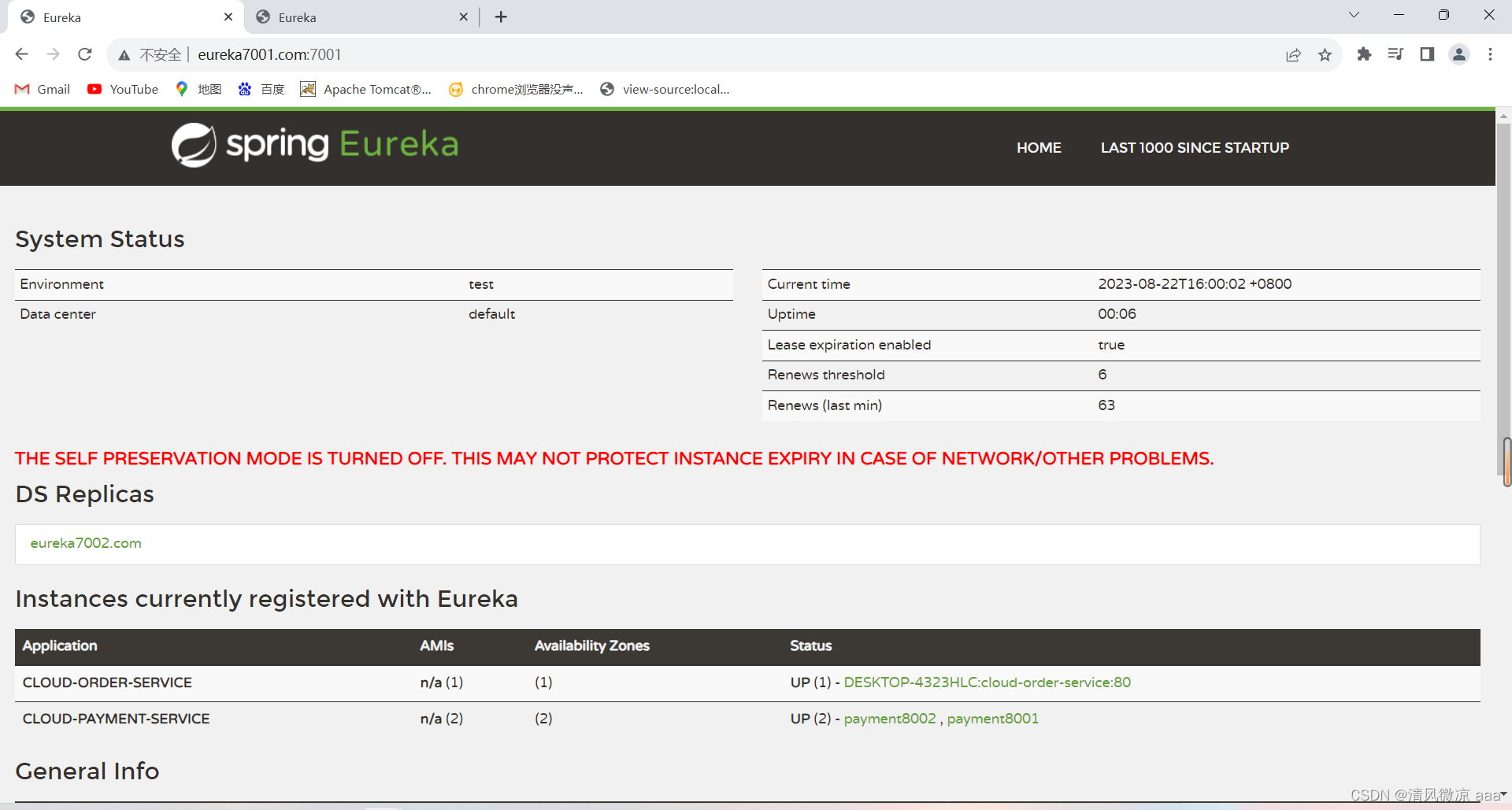Go forward to the next page

[54, 54]
